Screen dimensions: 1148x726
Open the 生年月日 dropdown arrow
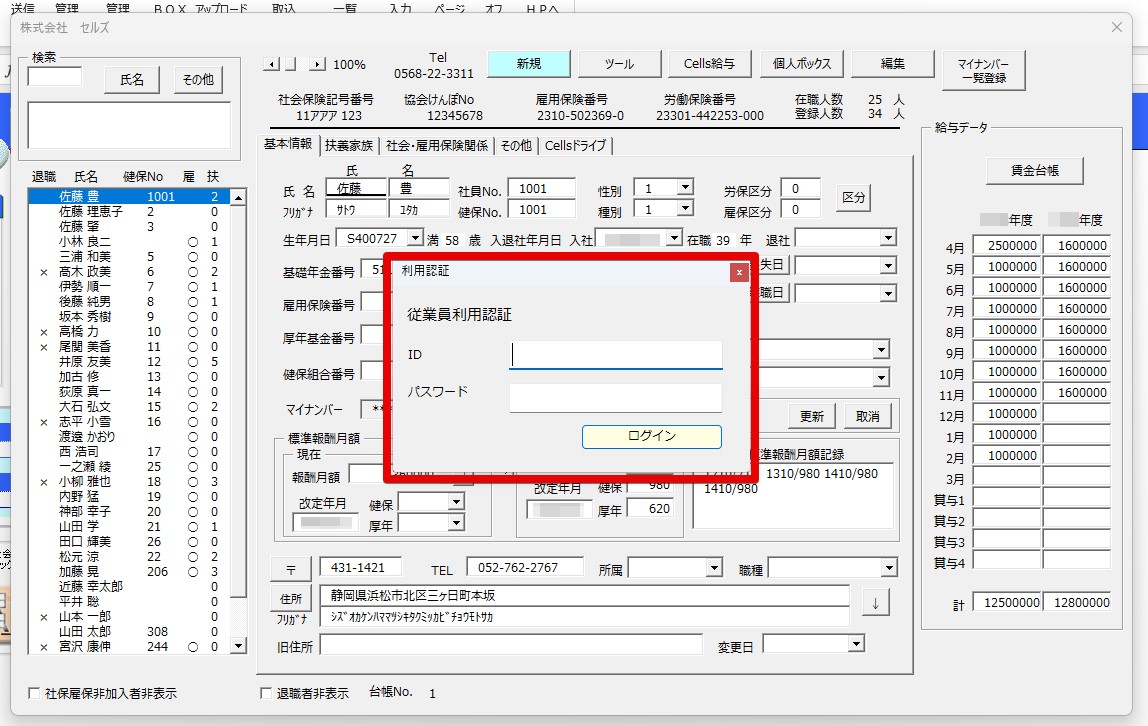pyautogui.click(x=415, y=239)
